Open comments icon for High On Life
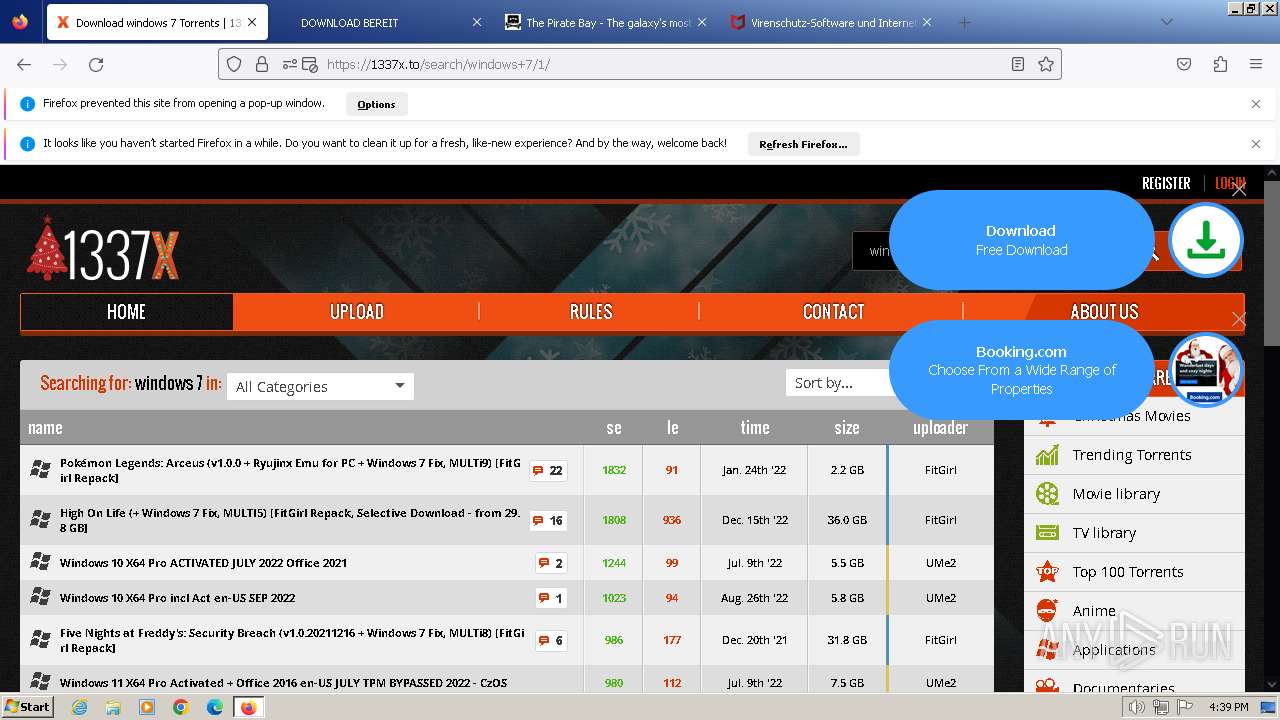 point(548,520)
